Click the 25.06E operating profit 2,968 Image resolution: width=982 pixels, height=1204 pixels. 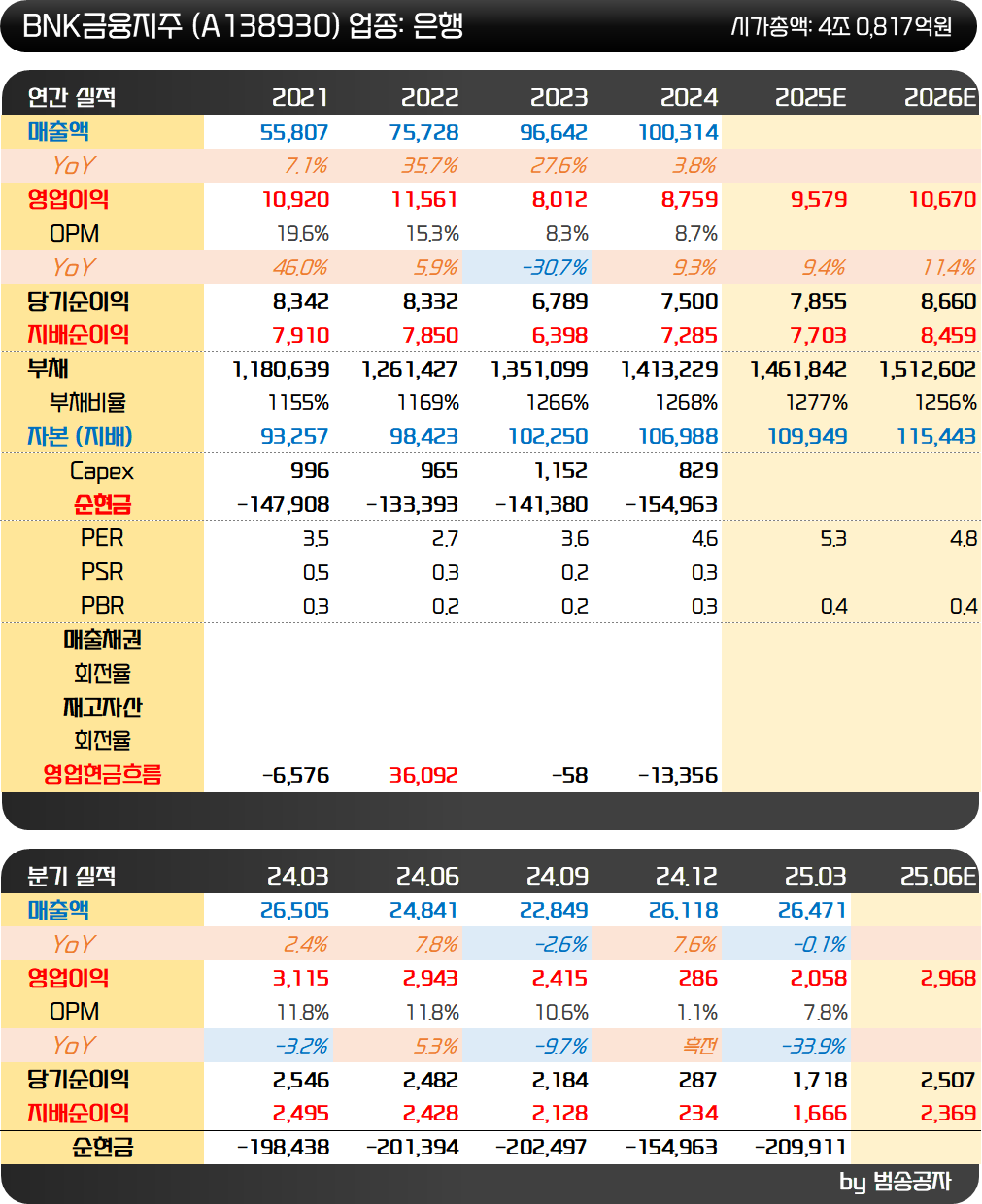click(948, 979)
